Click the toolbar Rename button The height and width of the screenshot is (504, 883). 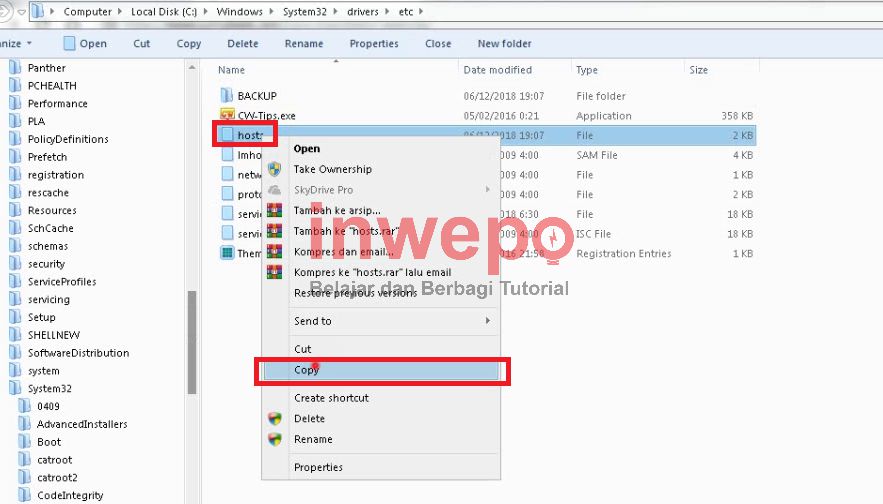click(x=304, y=43)
